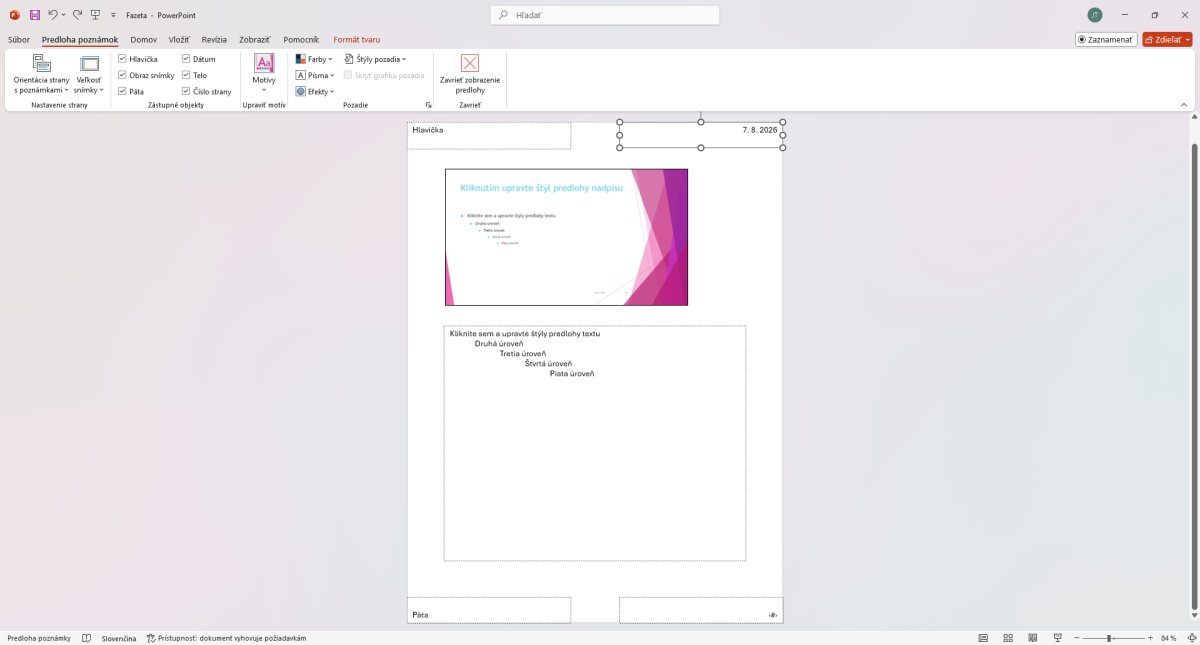Switch to the Vložiť tab
Viewport: 1200px width, 645px height.
coord(179,39)
